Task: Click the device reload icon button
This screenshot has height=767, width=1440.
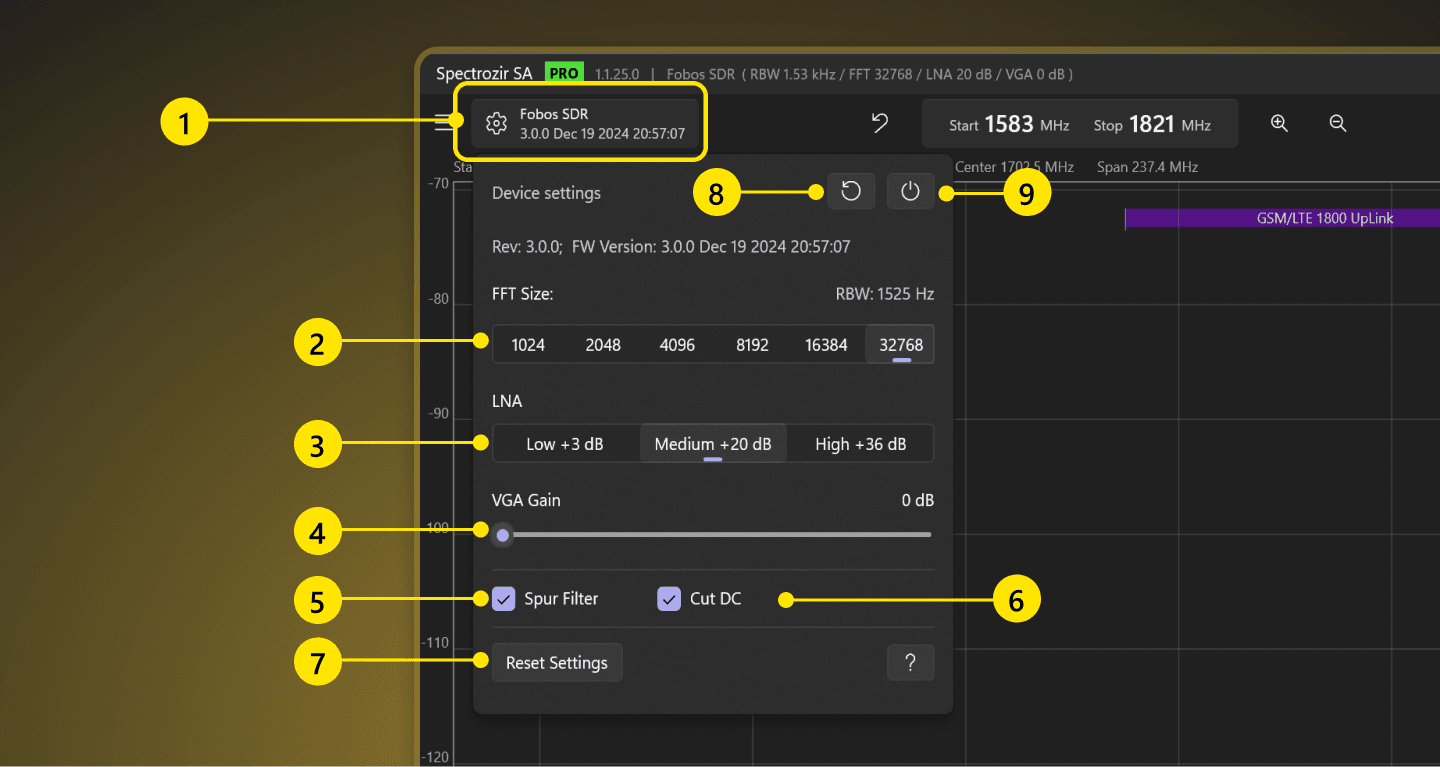Action: 851,191
